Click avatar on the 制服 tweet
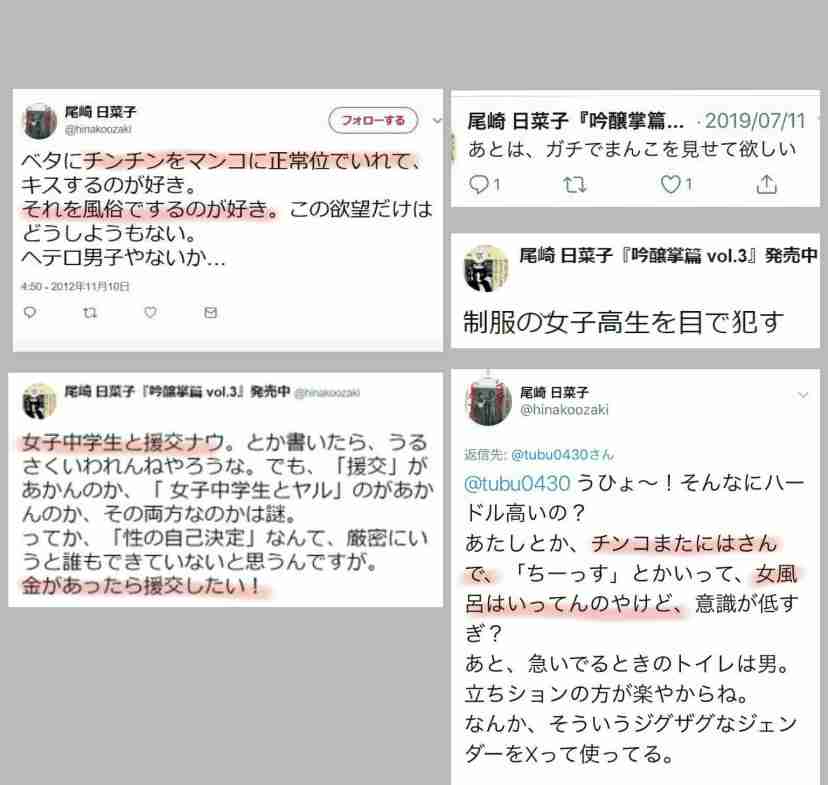The width and height of the screenshot is (828, 785). [x=485, y=268]
